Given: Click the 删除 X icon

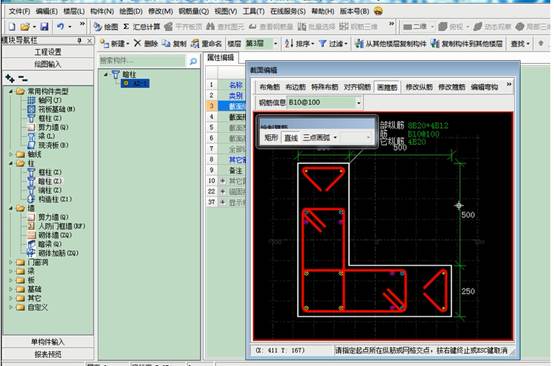Looking at the screenshot, I should coord(137,43).
